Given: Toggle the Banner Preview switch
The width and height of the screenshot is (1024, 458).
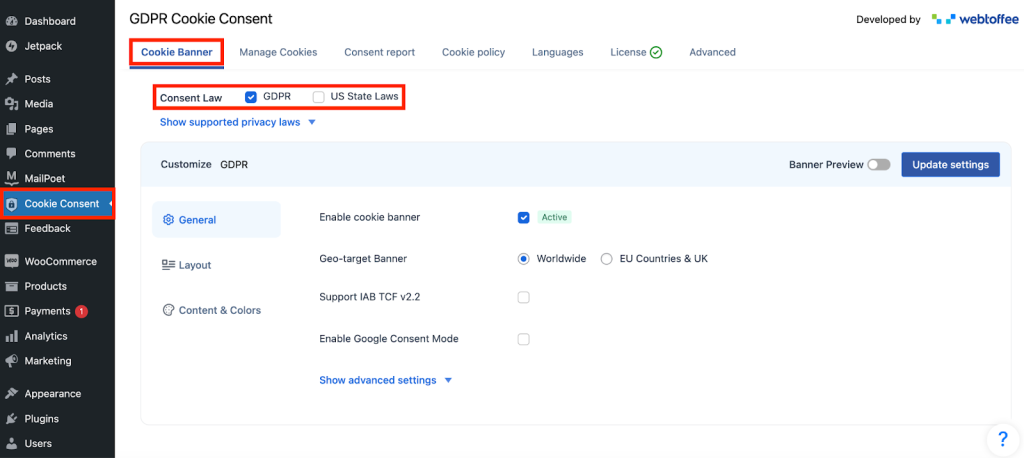Looking at the screenshot, I should pyautogui.click(x=878, y=165).
